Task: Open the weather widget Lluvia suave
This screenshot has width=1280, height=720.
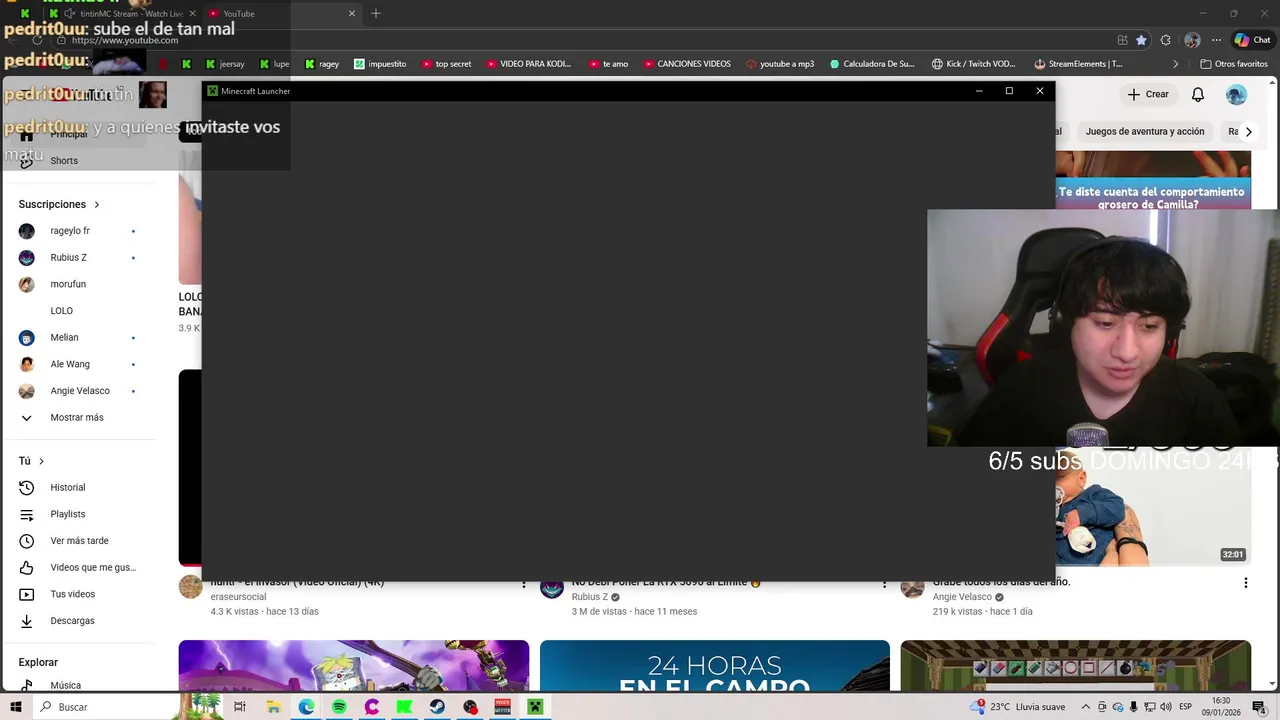Action: [1018, 707]
